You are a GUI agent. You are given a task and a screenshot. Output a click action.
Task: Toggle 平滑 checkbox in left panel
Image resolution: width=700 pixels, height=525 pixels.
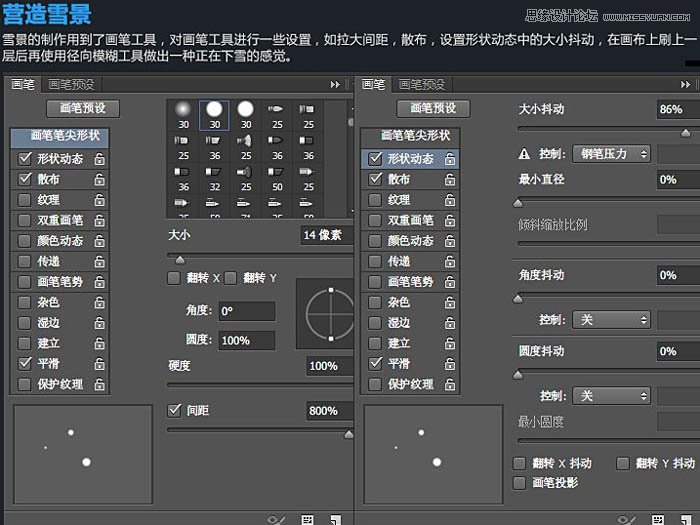point(25,363)
